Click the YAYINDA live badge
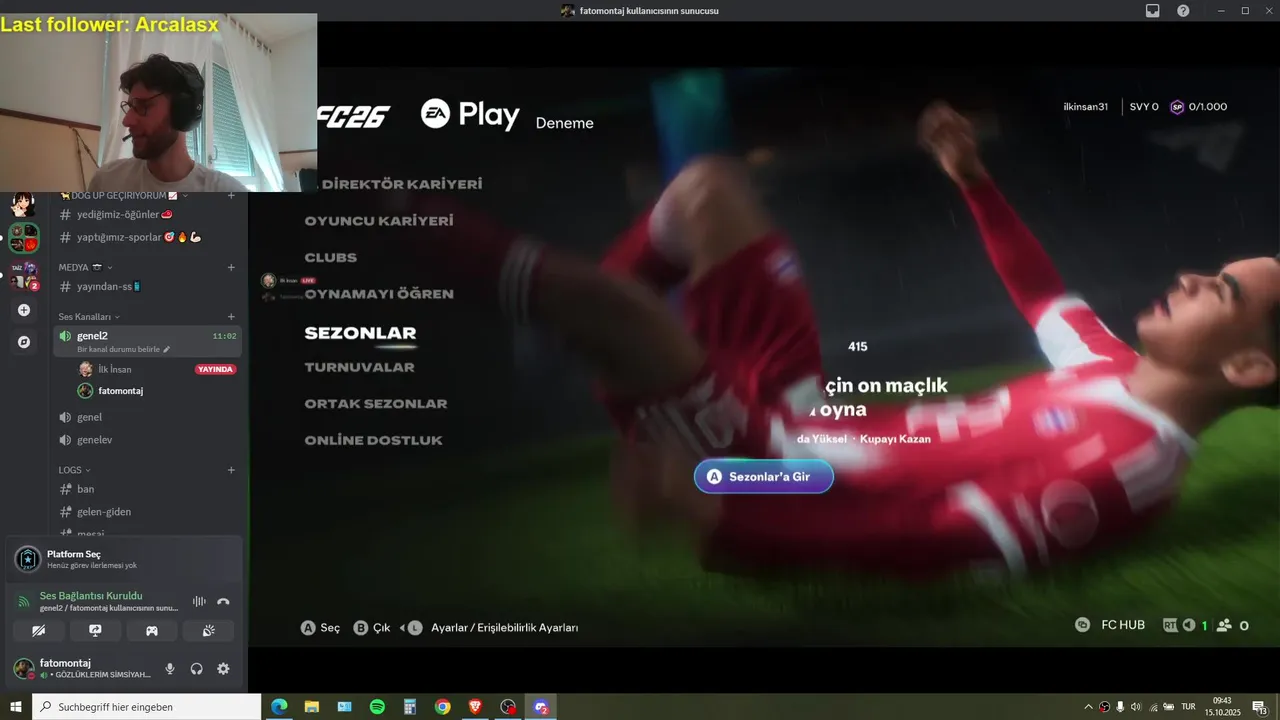This screenshot has width=1280, height=720. pyautogui.click(x=216, y=369)
